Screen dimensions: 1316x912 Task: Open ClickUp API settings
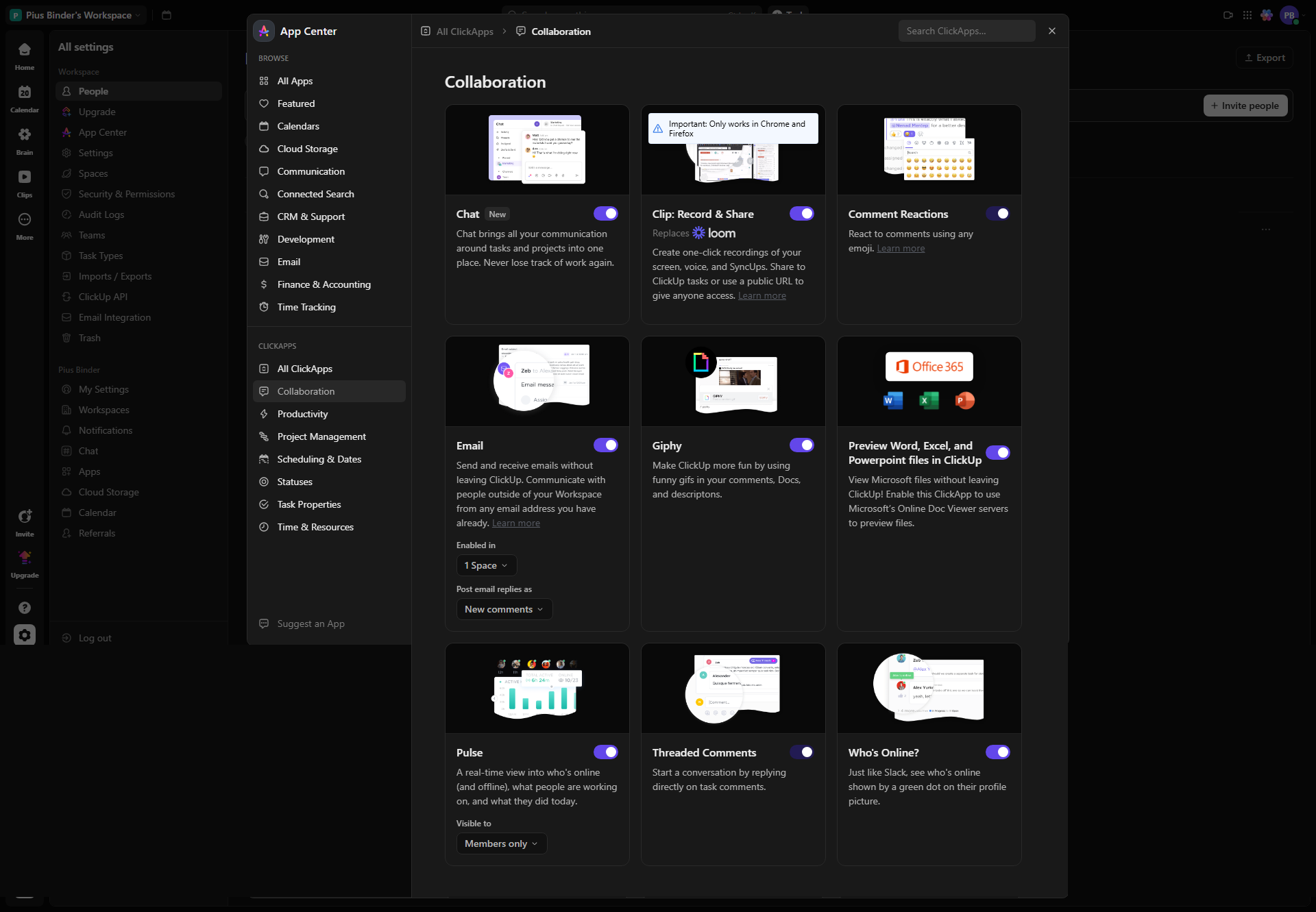click(139, 297)
